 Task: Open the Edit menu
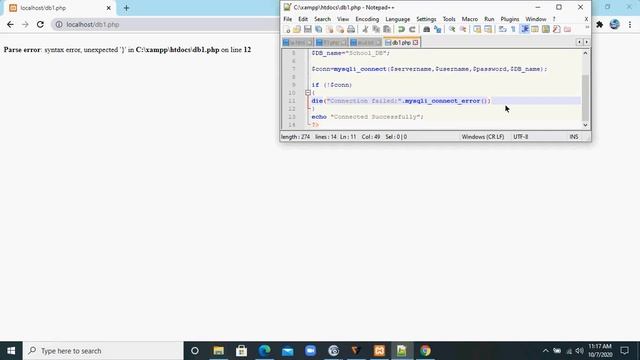point(303,19)
